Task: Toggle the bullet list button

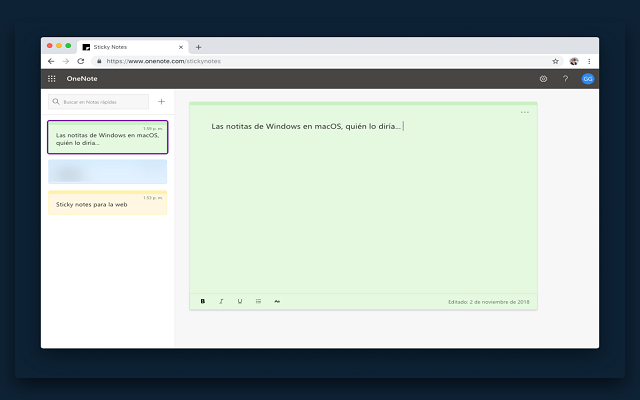Action: (258, 300)
